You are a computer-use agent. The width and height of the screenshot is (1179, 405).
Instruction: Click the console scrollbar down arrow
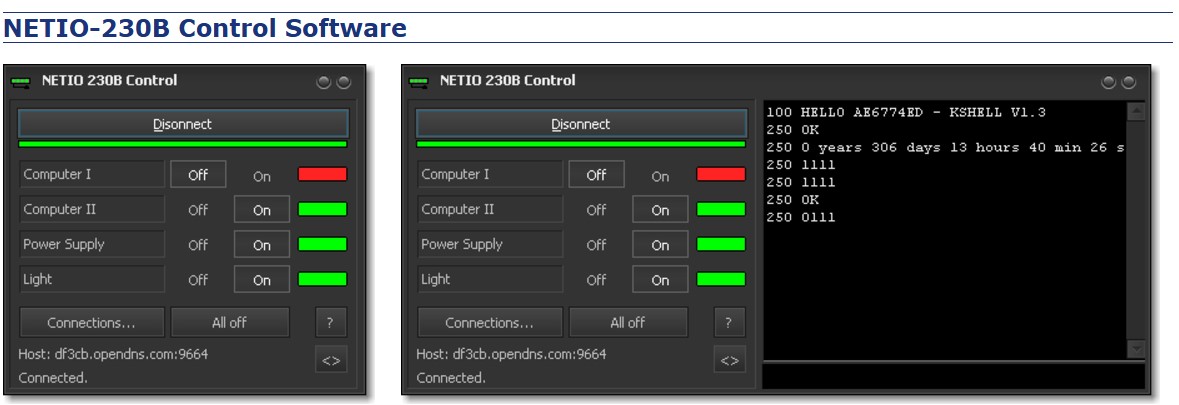tap(1135, 349)
